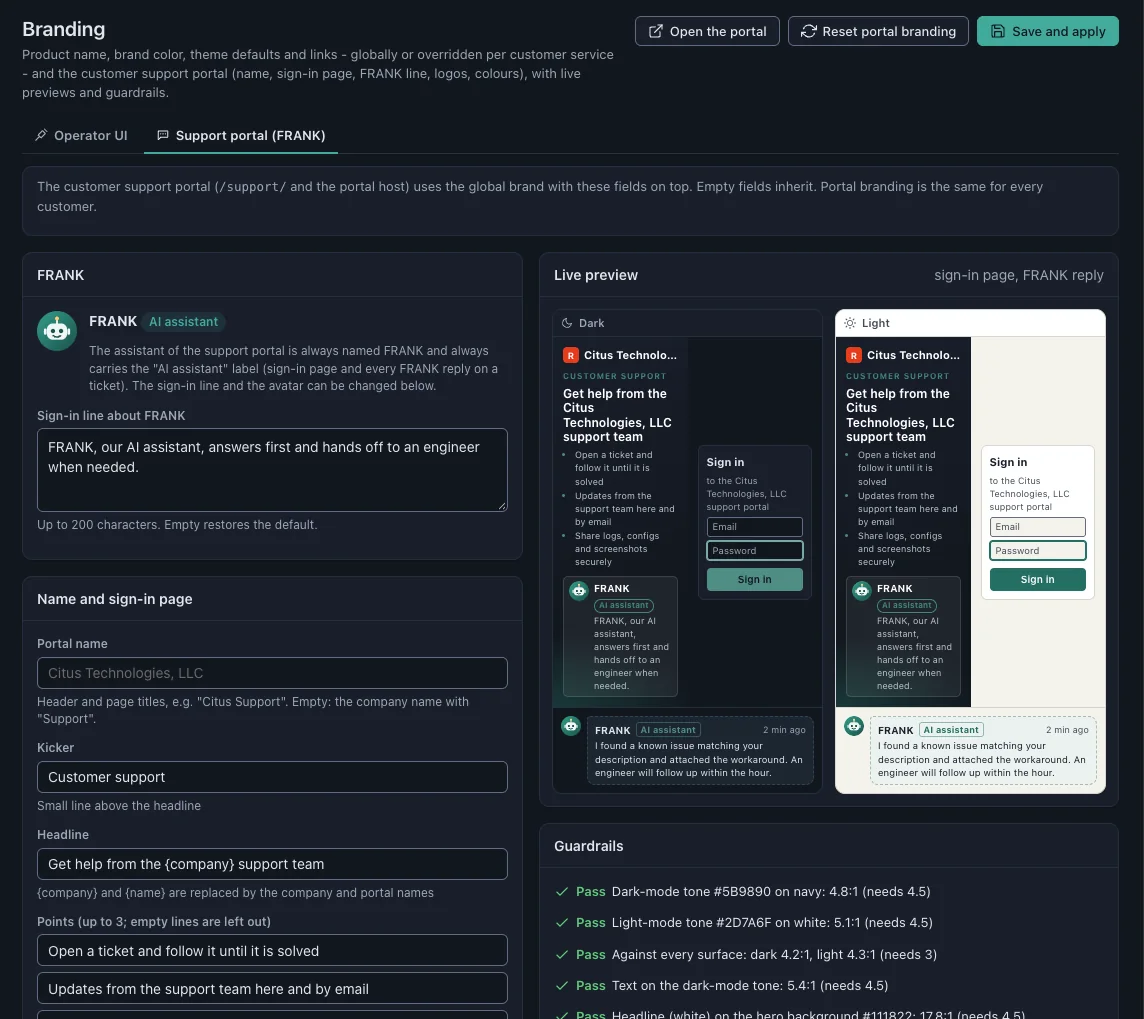1144x1019 pixels.
Task: Click the FRANK reply avatar in the Dark preview
Action: pyautogui.click(x=571, y=726)
